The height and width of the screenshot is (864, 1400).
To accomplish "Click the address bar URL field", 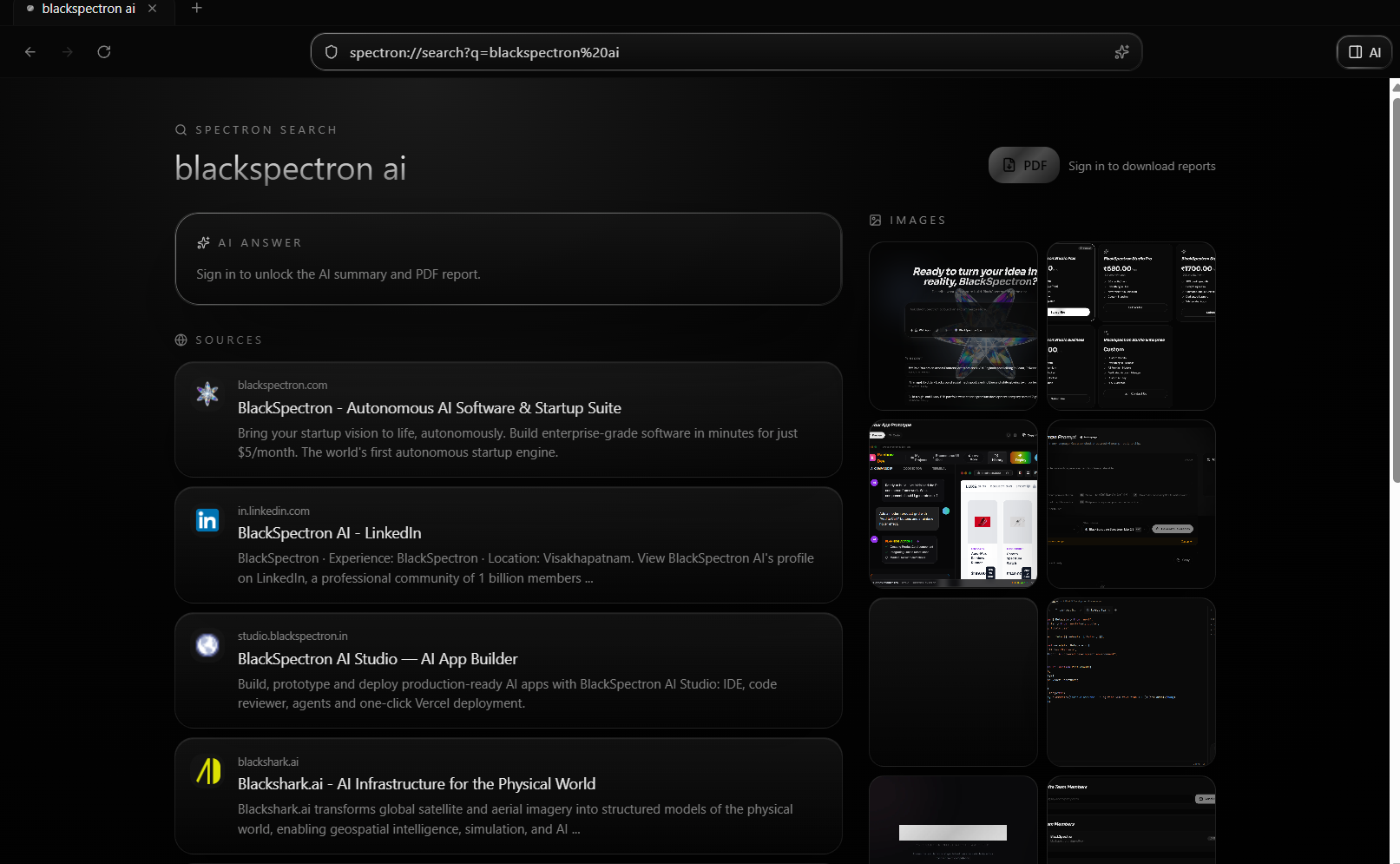I will pos(726,52).
